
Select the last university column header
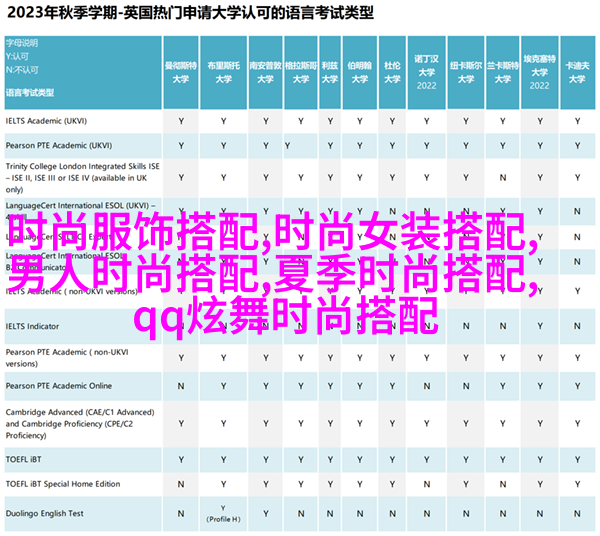(575, 68)
